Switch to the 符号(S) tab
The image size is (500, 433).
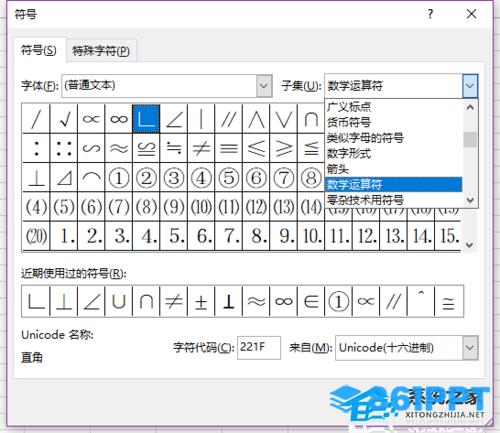pyautogui.click(x=39, y=50)
